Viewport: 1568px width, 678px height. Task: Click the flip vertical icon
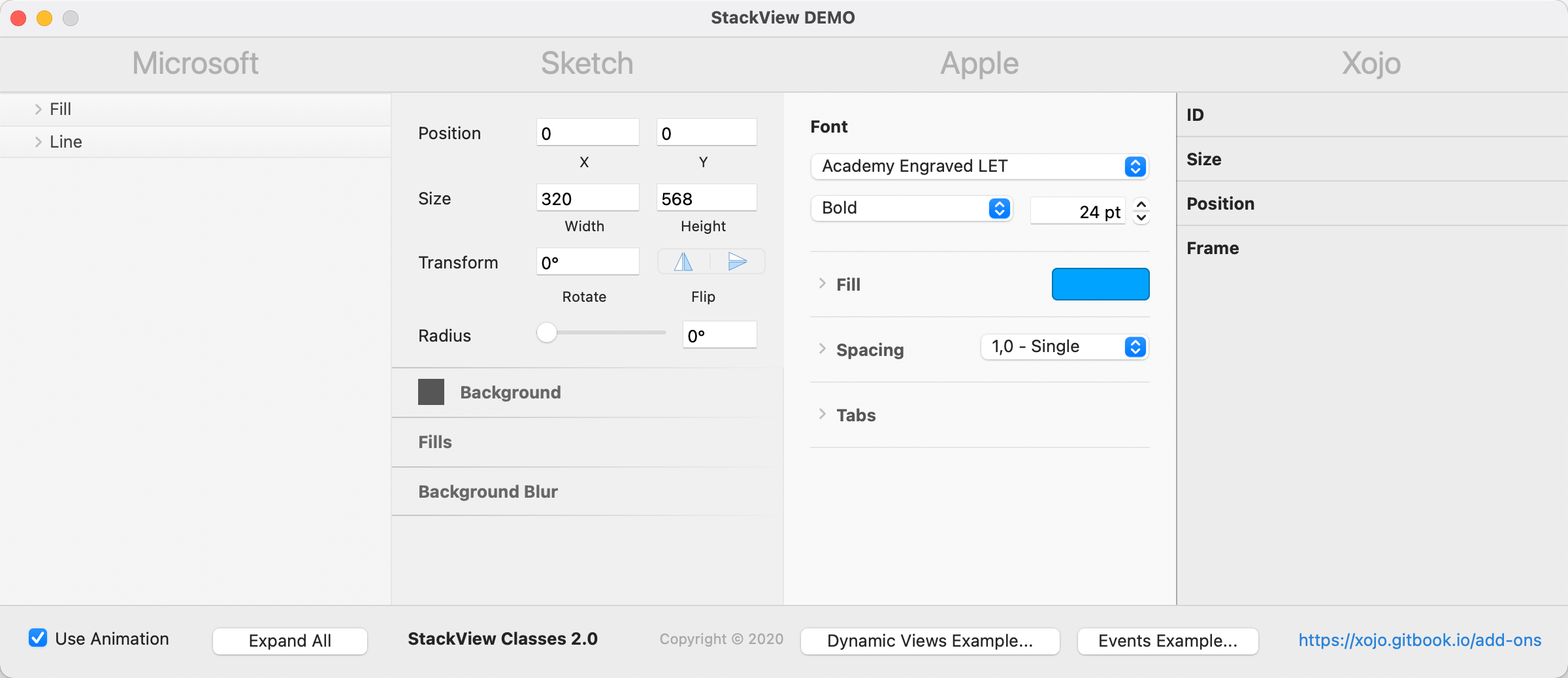(x=738, y=262)
